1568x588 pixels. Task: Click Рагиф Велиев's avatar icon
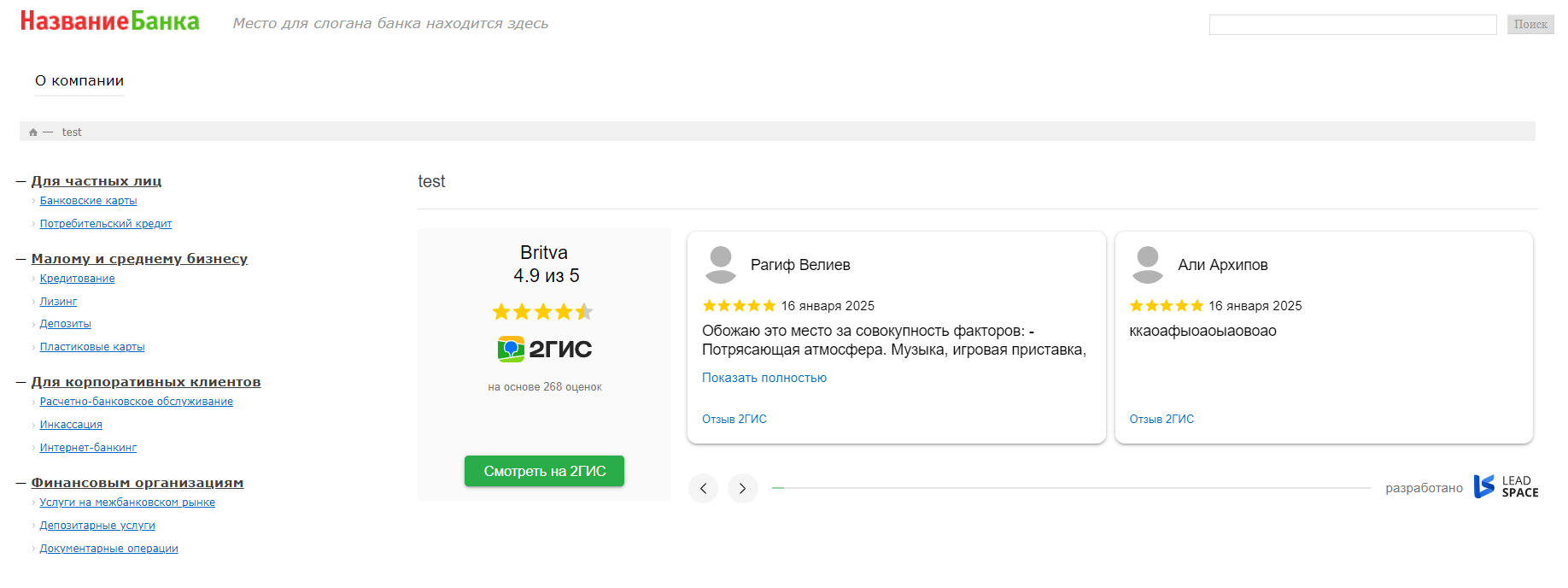(721, 265)
